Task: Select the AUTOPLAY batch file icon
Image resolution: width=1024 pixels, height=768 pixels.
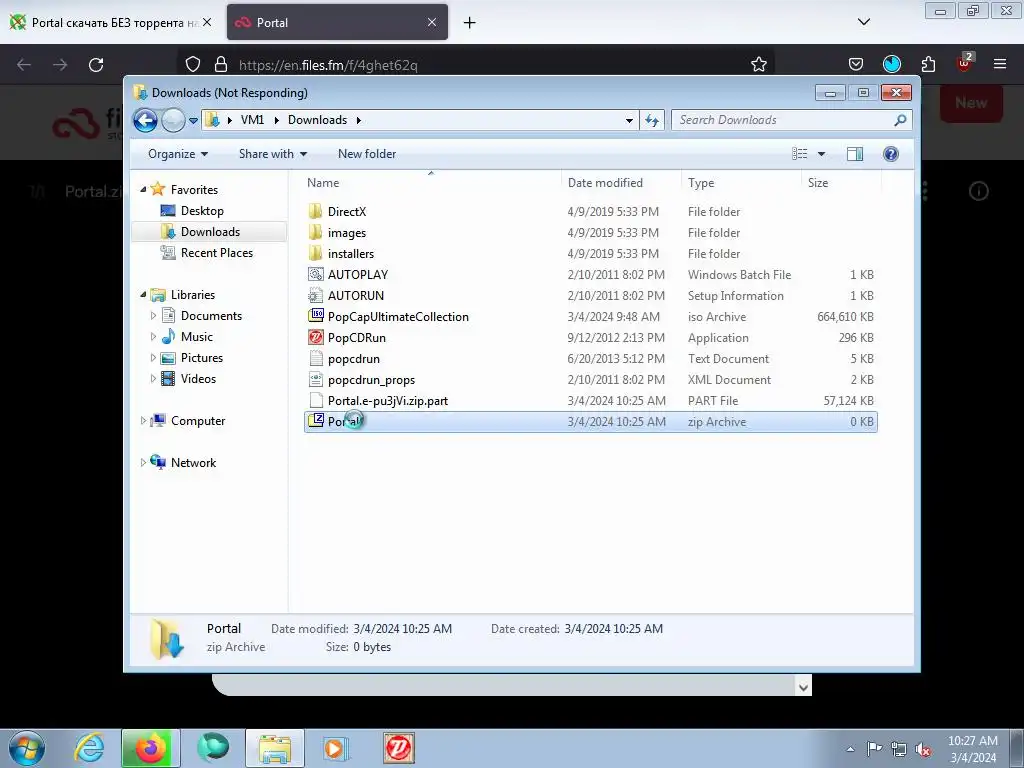Action: click(x=315, y=274)
